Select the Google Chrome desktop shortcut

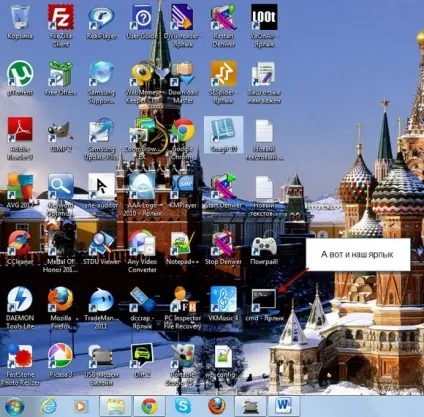183,130
